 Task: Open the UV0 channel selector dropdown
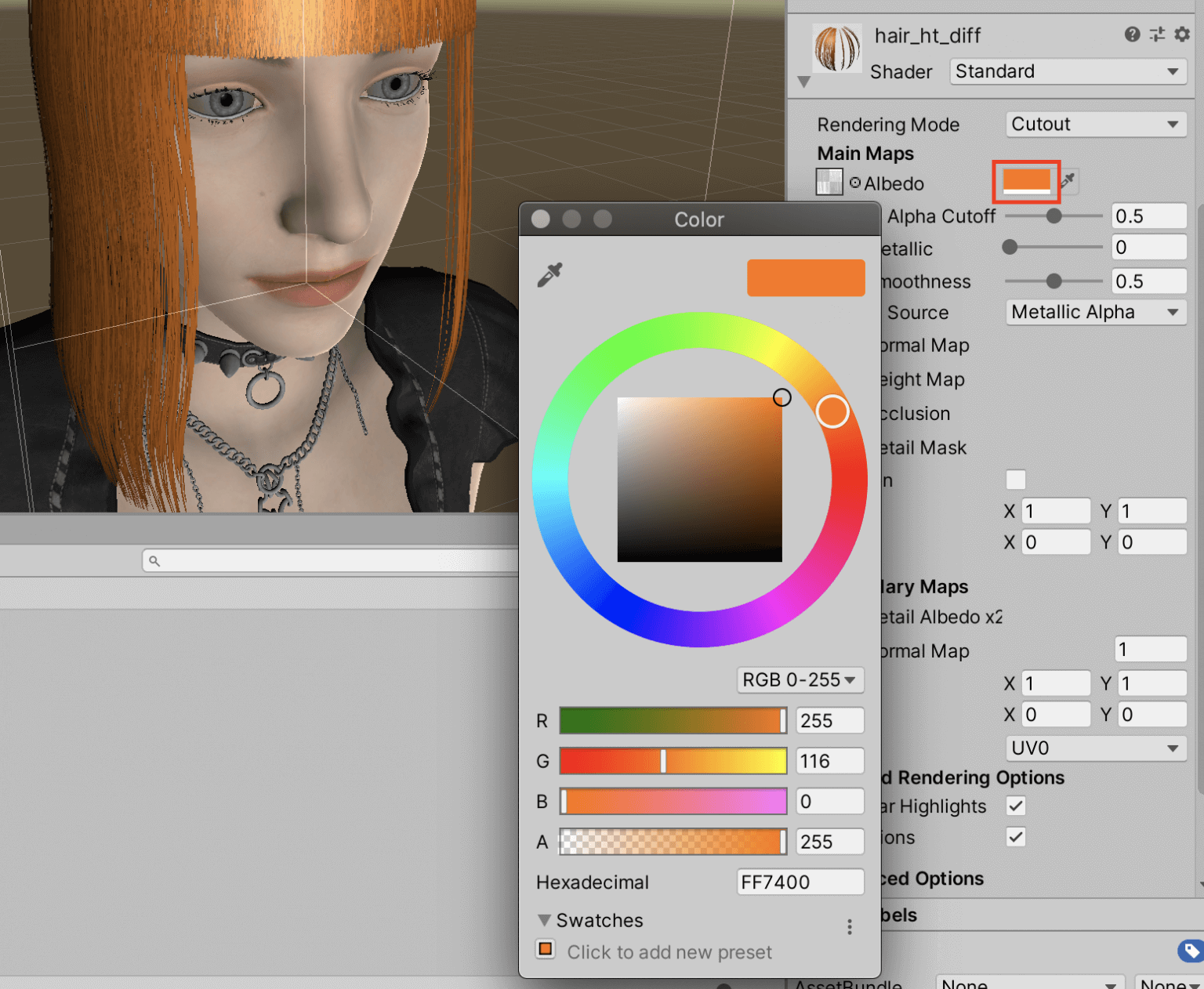point(1095,748)
